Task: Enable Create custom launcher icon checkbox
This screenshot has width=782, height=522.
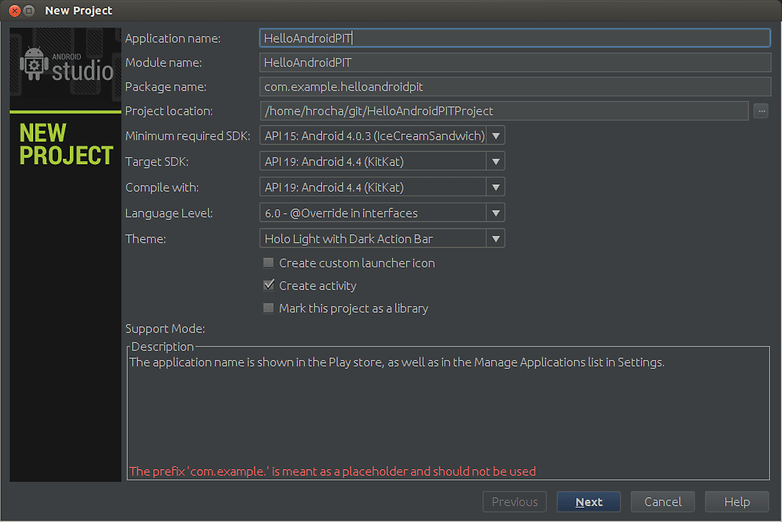Action: click(x=268, y=263)
